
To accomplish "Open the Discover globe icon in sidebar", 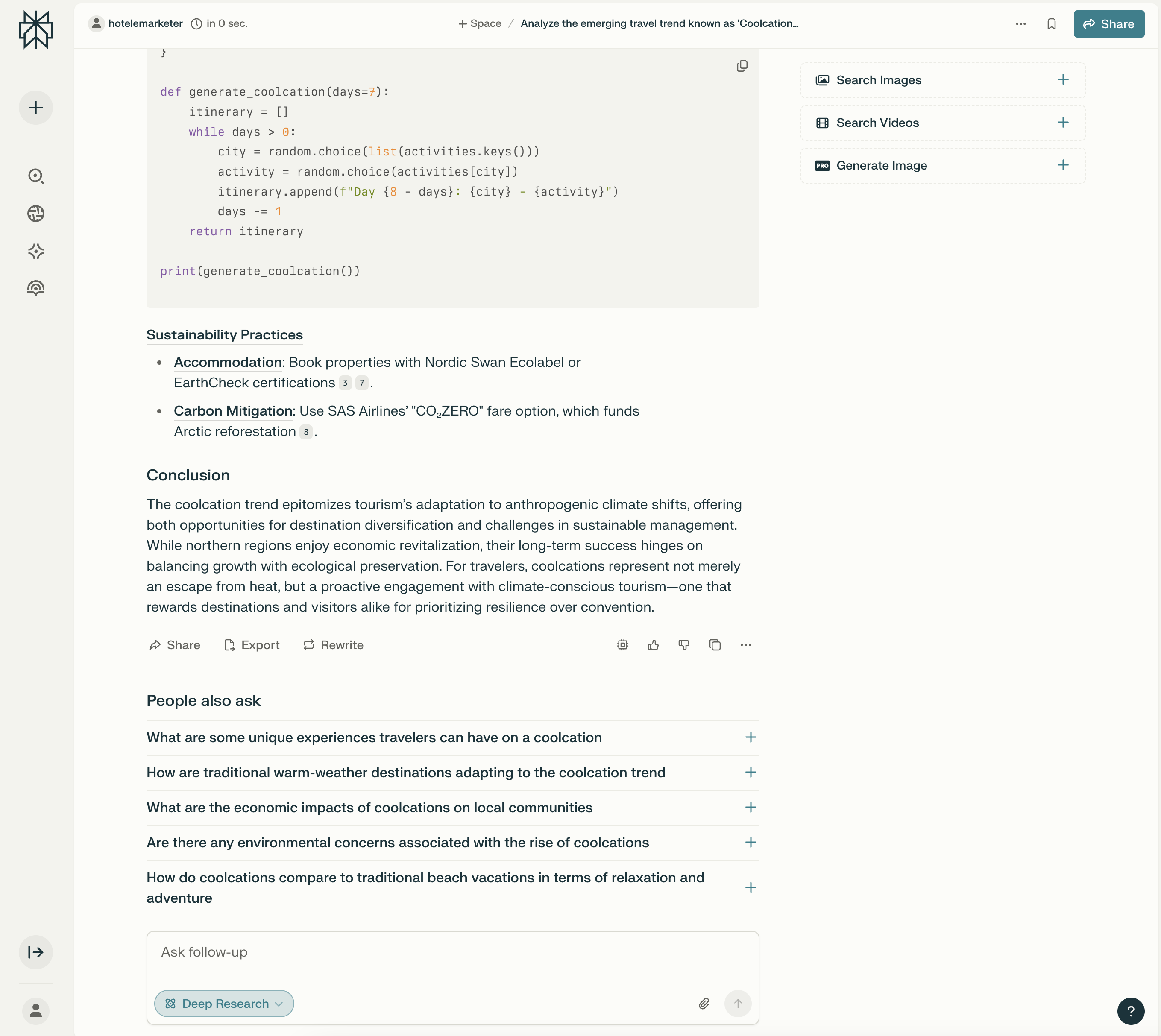I will (x=35, y=214).
